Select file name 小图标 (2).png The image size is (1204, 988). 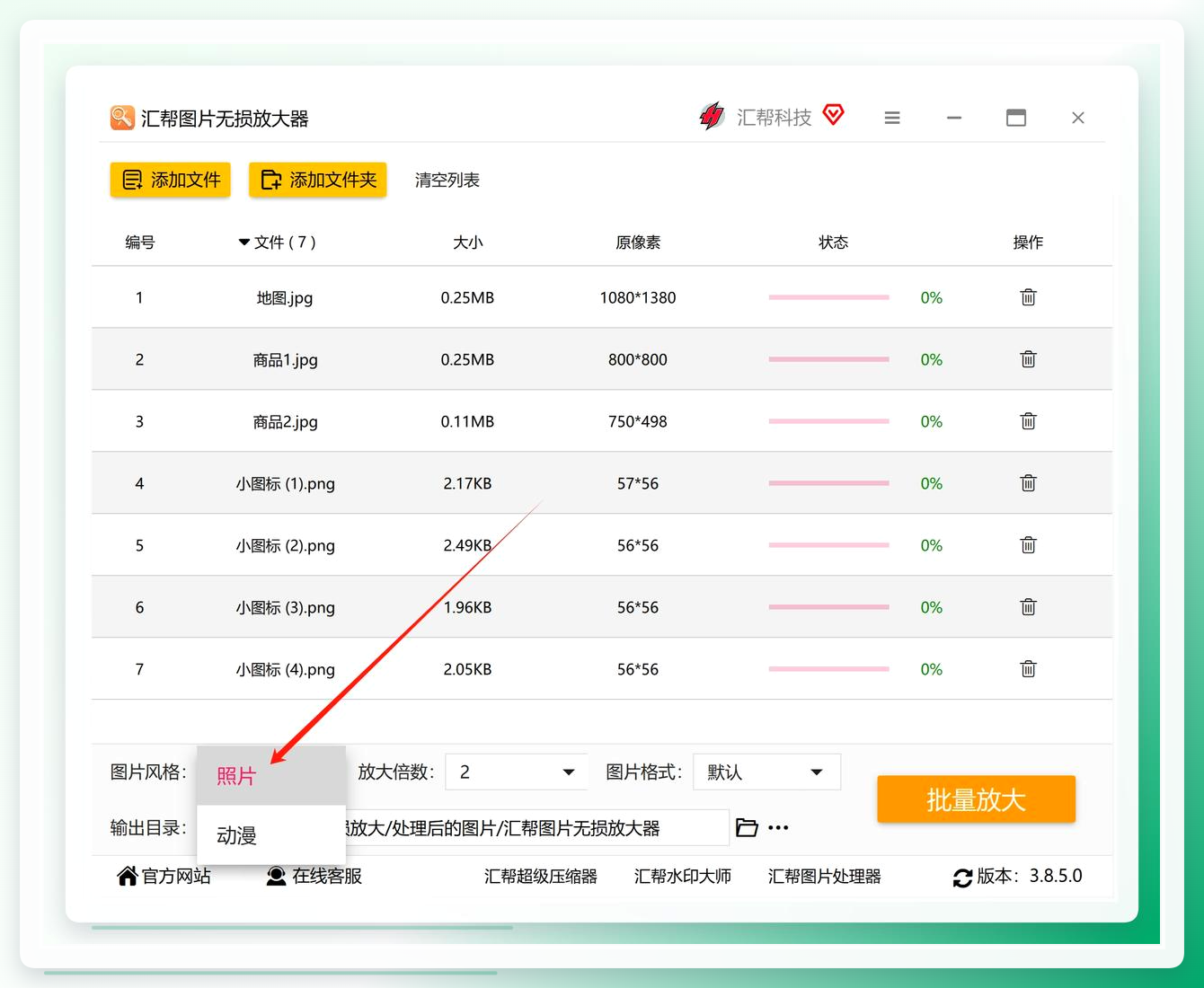pyautogui.click(x=285, y=546)
